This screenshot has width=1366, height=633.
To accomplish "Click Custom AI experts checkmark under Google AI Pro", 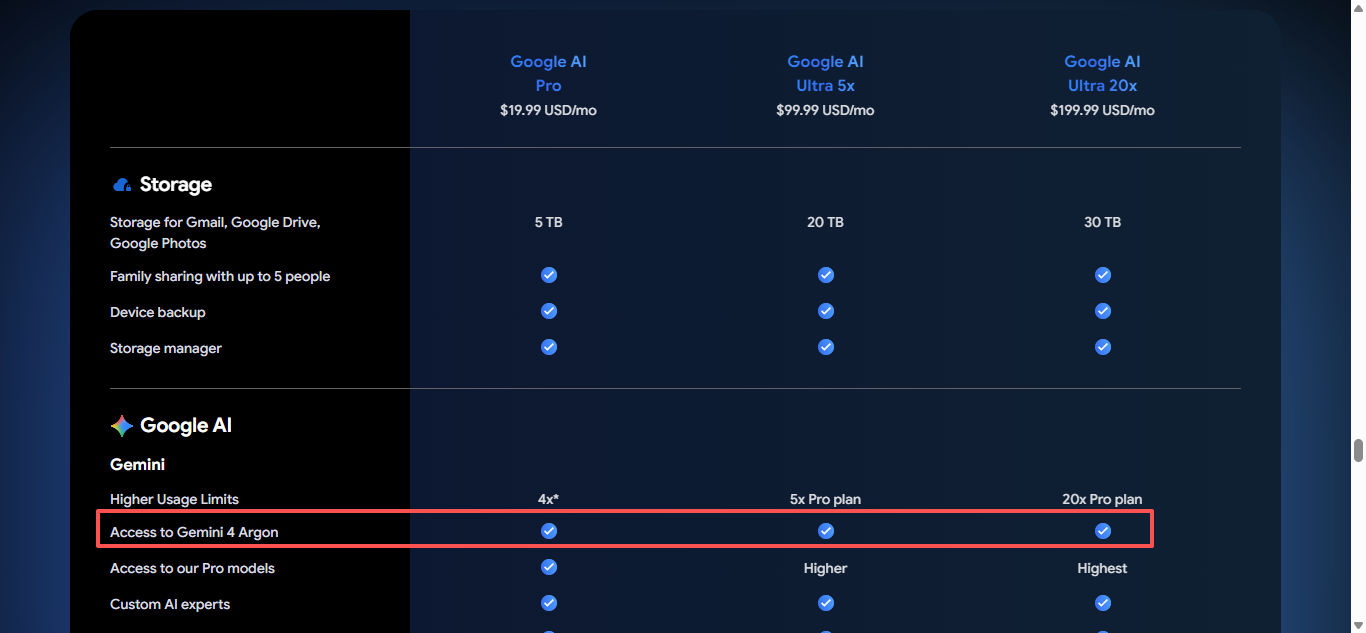I will pos(549,603).
